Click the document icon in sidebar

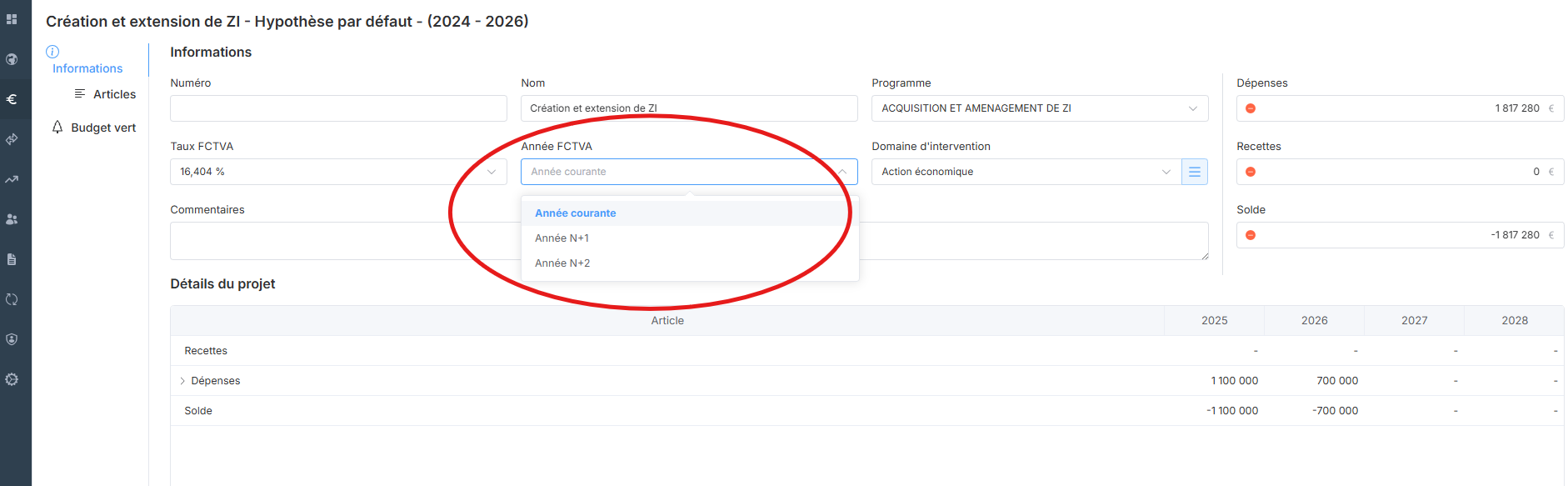click(x=12, y=259)
